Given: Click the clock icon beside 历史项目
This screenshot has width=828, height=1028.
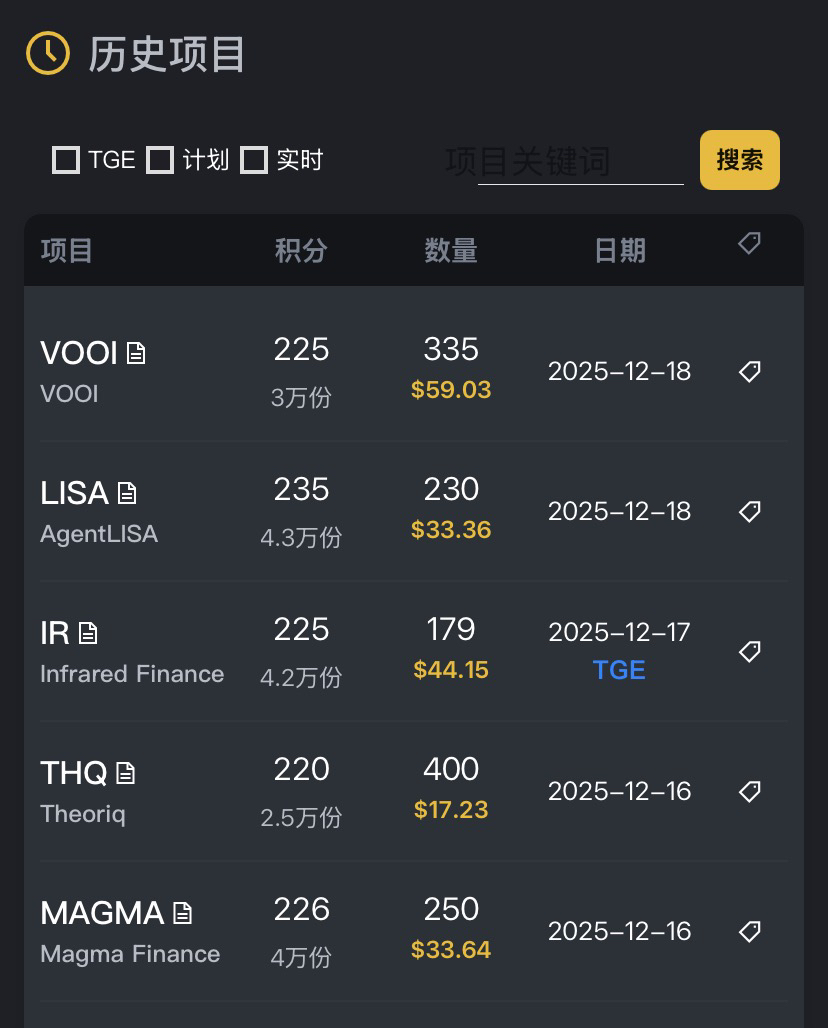Looking at the screenshot, I should [x=47, y=53].
